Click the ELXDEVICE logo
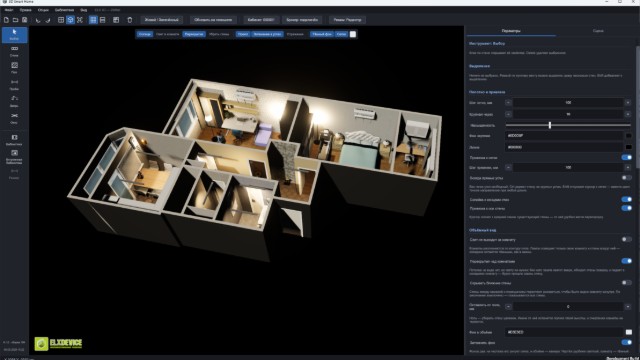The width and height of the screenshot is (640, 360). pyautogui.click(x=58, y=344)
